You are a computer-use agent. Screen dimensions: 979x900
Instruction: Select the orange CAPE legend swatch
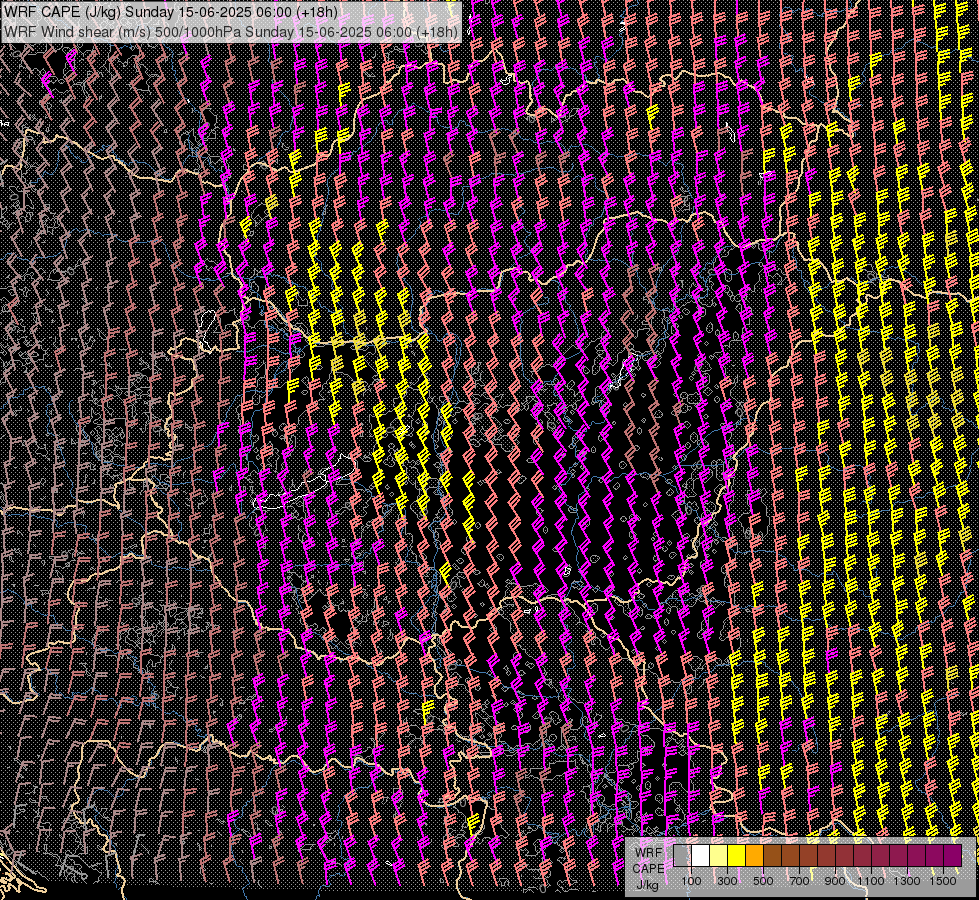[x=754, y=855]
